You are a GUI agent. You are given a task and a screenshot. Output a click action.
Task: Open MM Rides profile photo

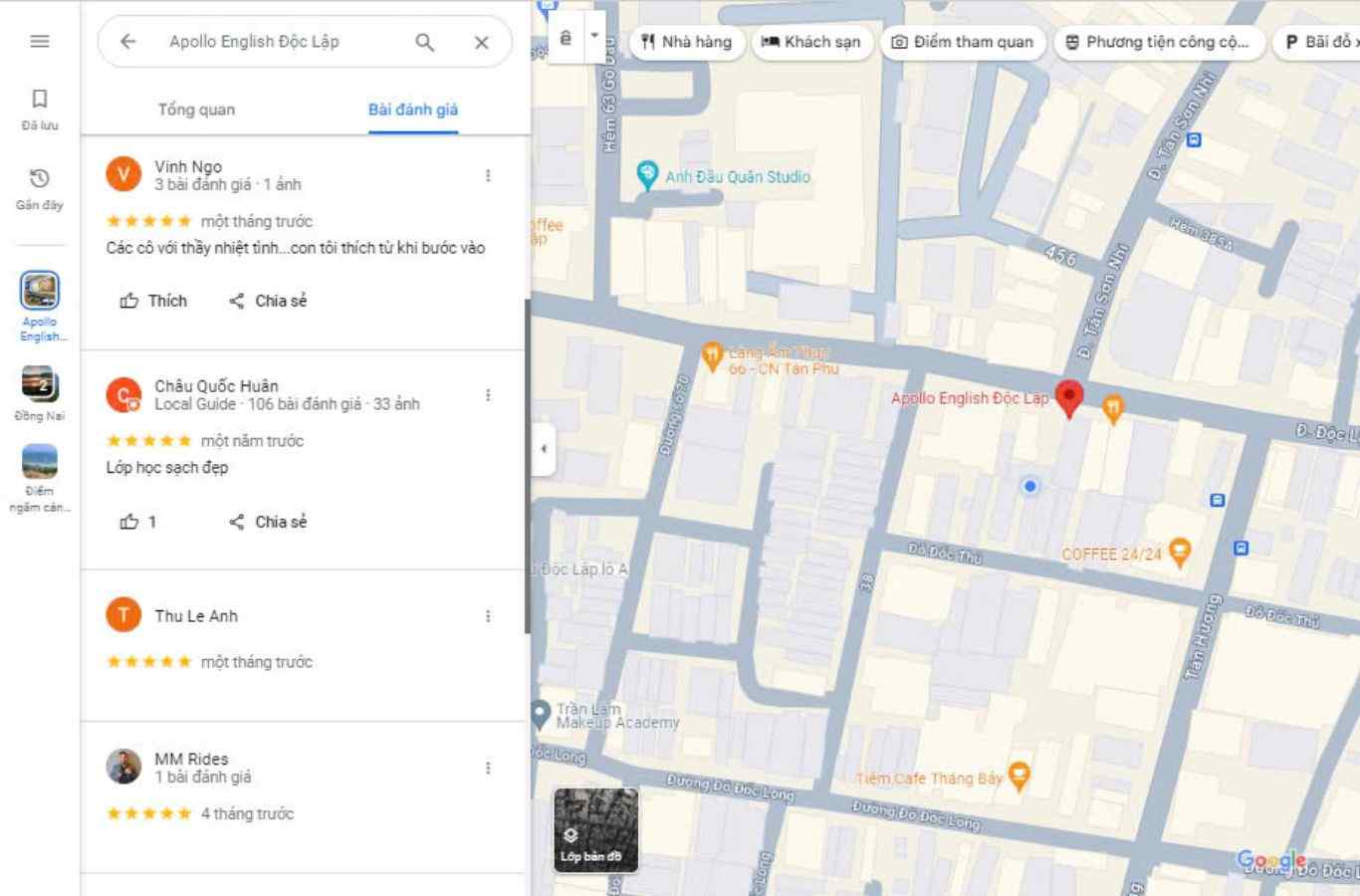pos(123,767)
